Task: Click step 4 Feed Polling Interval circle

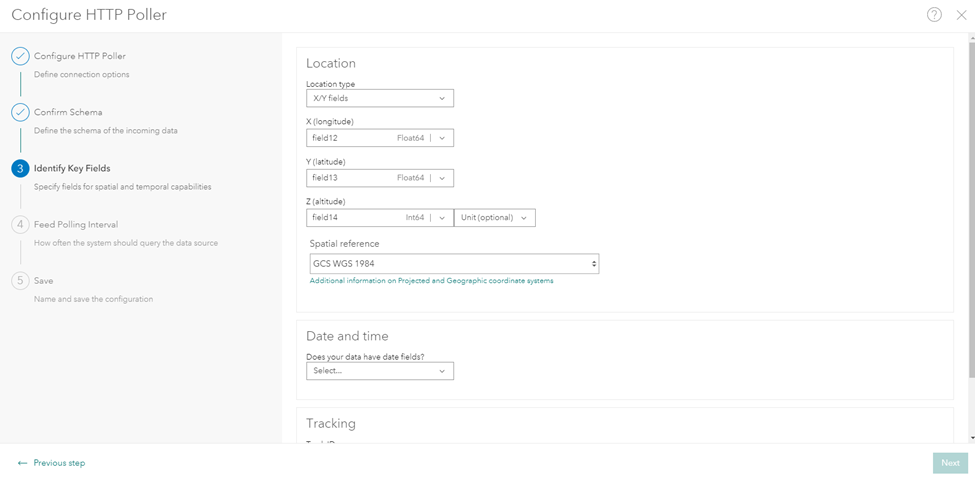Action: 20,224
